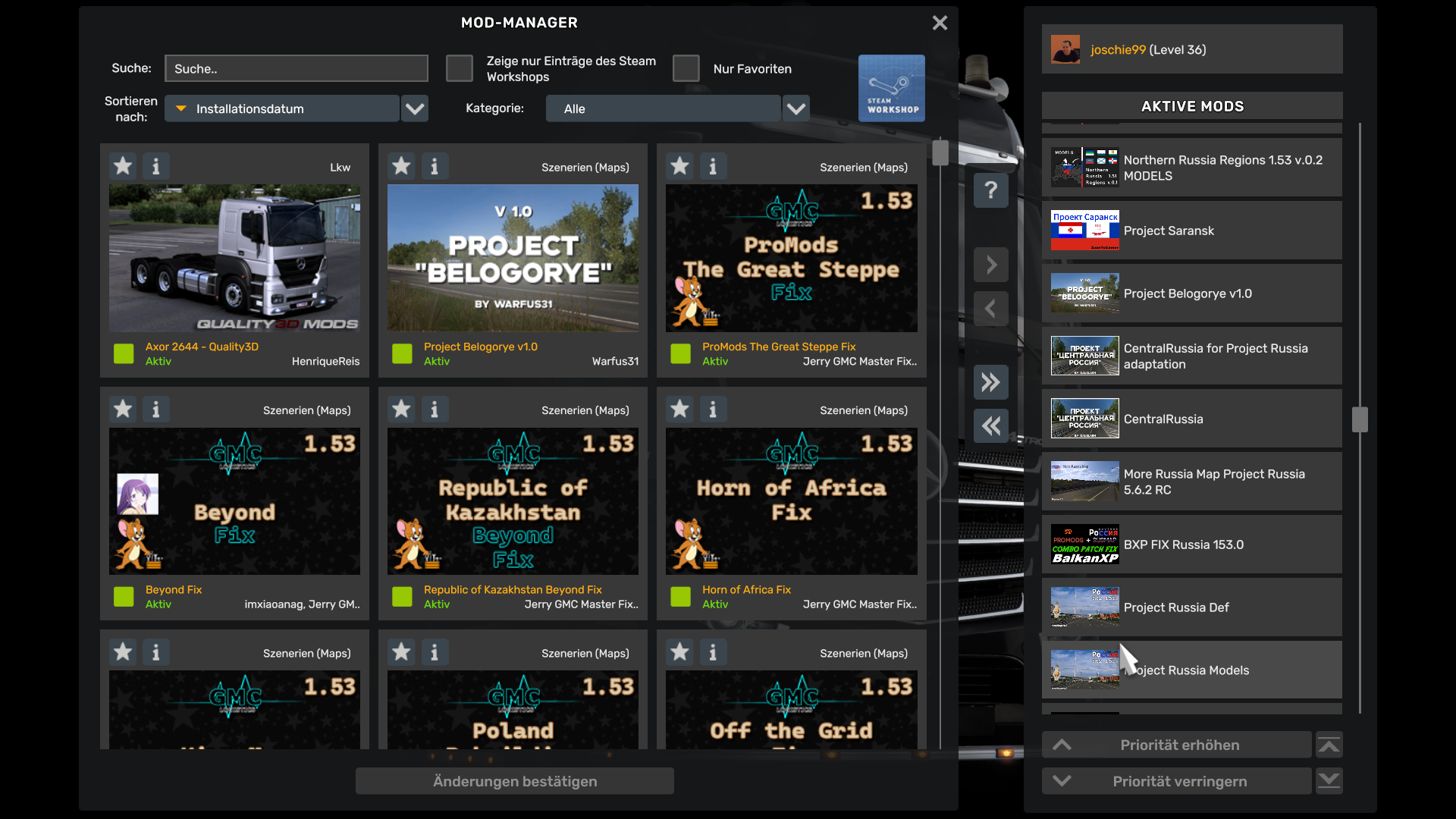
Task: Click Priorität verringern button
Action: 1177,781
